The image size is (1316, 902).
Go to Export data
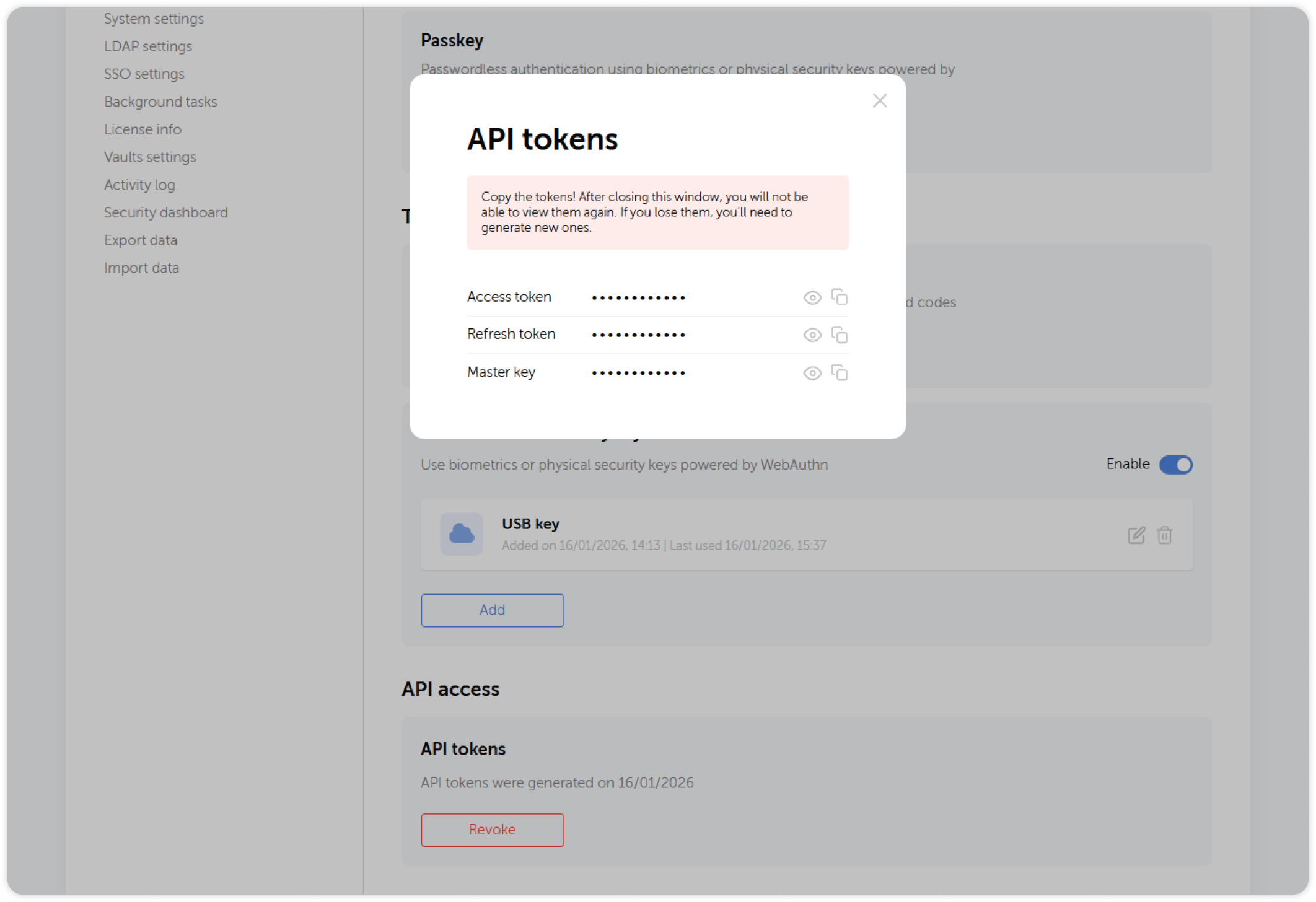tap(141, 240)
